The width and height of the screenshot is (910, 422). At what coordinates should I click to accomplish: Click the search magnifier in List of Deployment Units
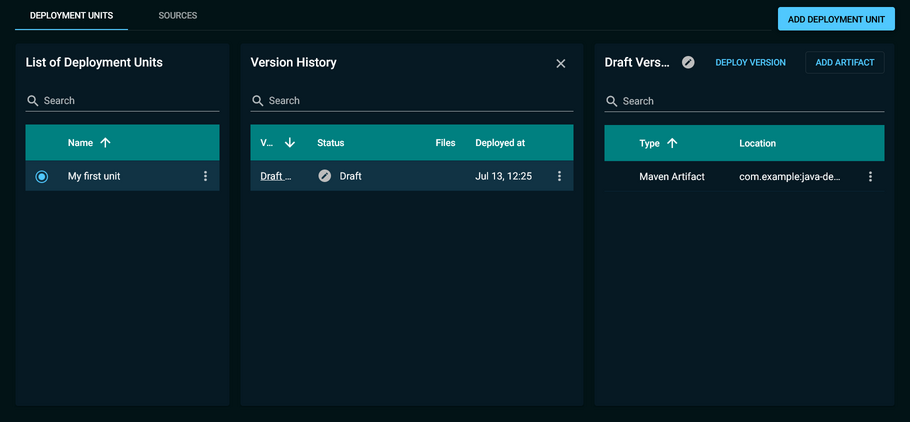coord(32,100)
